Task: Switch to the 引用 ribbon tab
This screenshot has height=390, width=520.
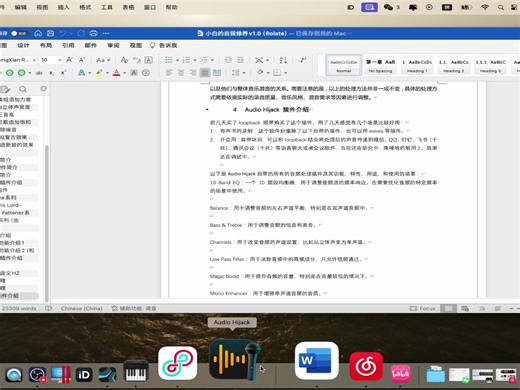Action: click(68, 45)
